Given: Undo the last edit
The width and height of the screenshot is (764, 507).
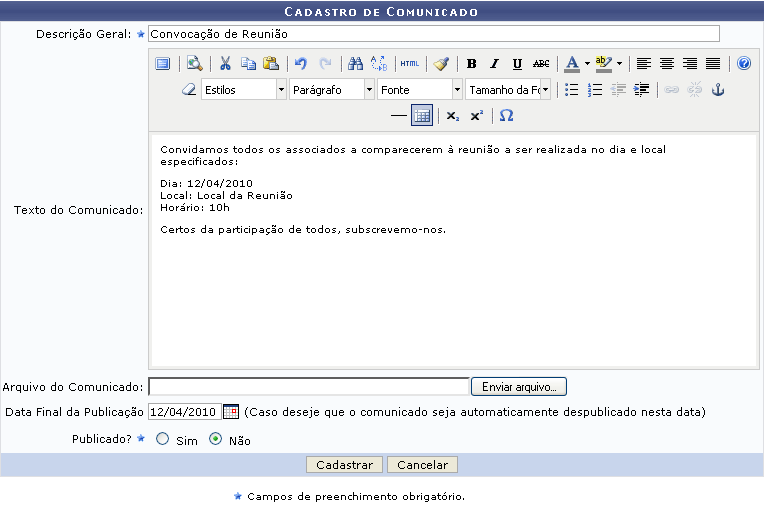Looking at the screenshot, I should tap(301, 64).
